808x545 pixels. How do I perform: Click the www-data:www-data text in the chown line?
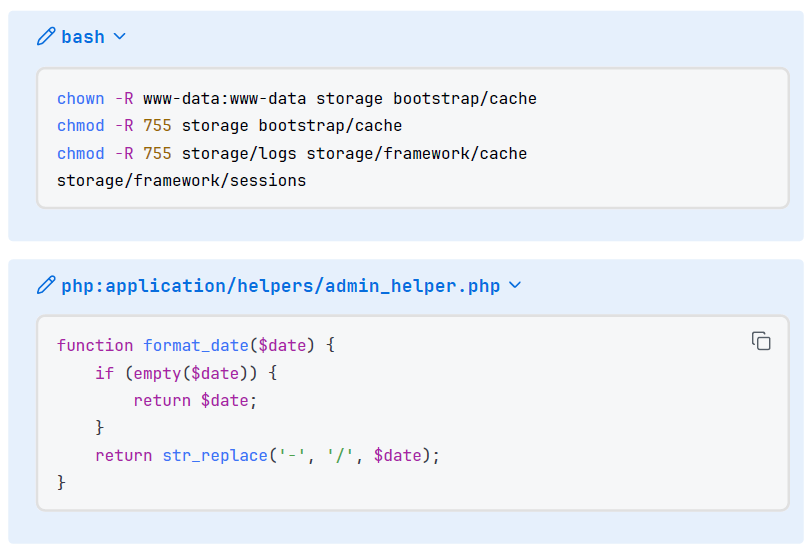pyautogui.click(x=225, y=99)
